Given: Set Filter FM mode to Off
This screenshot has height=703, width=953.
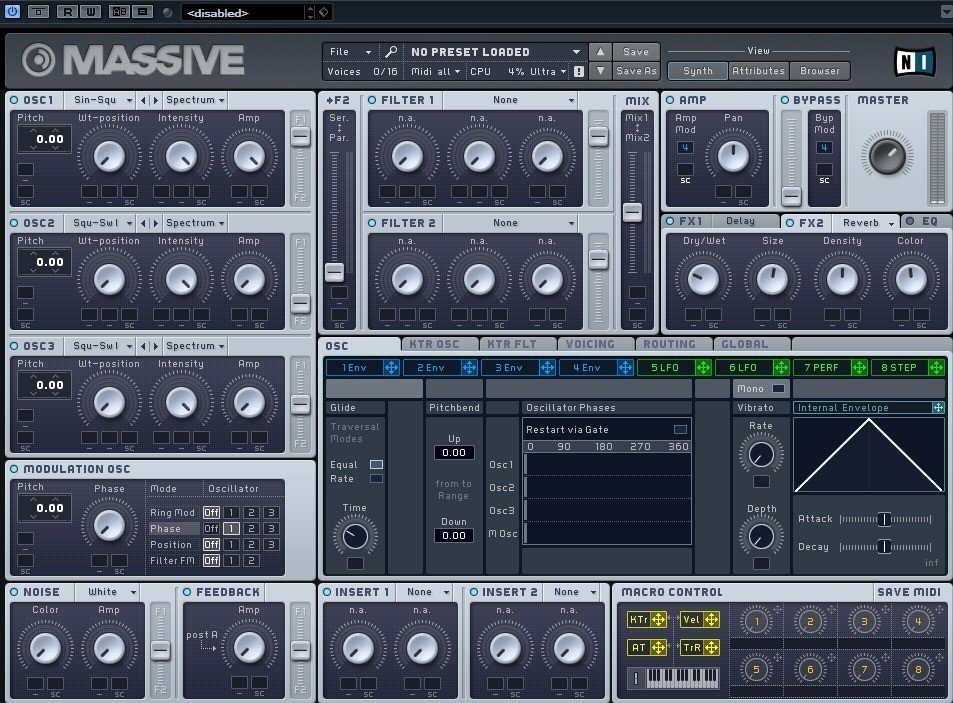Looking at the screenshot, I should pos(211,561).
